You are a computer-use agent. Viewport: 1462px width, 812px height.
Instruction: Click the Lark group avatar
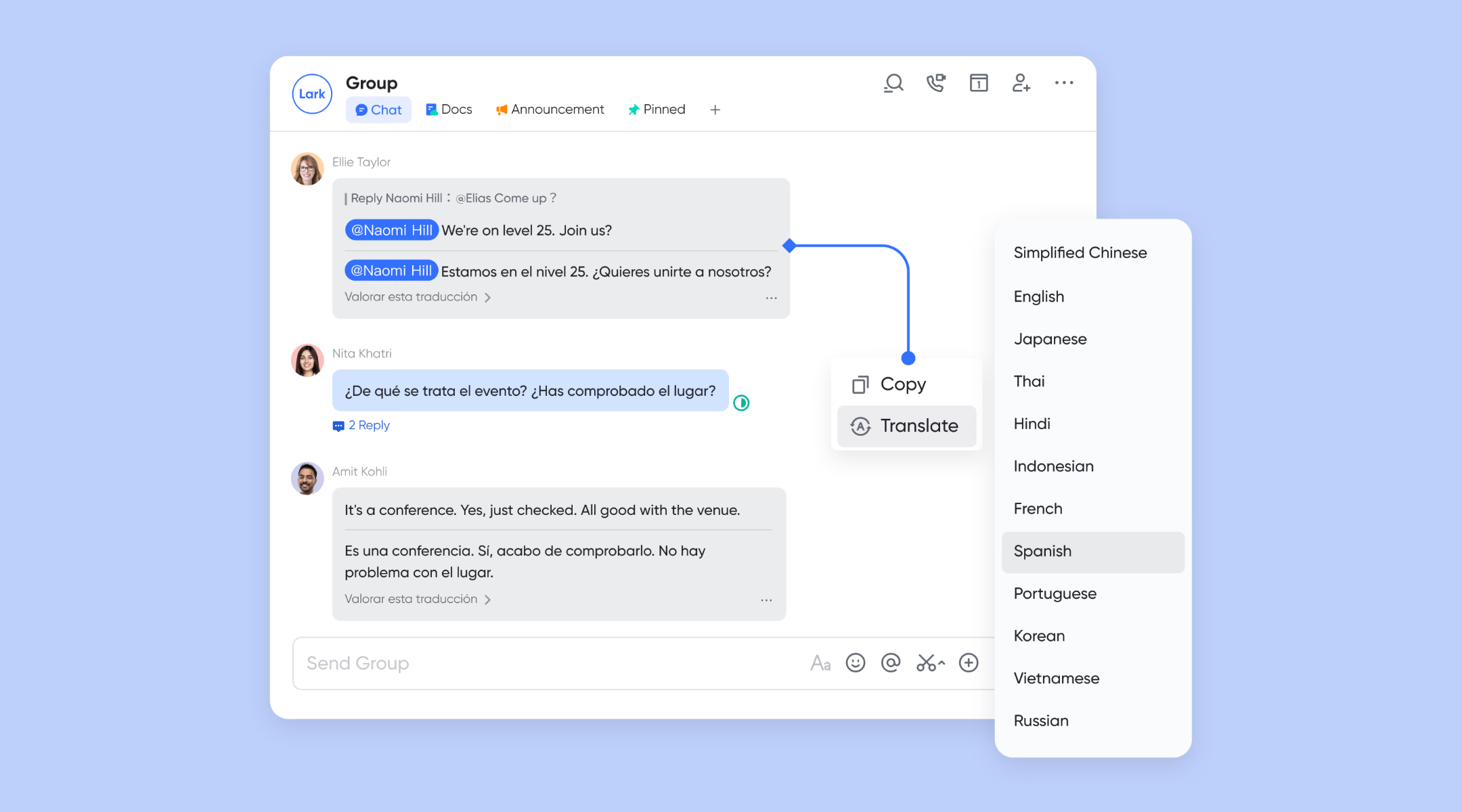[x=312, y=94]
